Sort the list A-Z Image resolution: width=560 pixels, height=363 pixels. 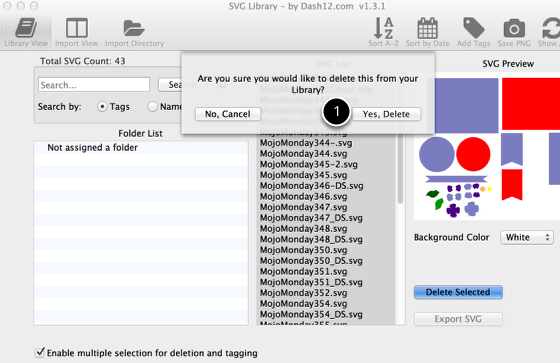(384, 33)
